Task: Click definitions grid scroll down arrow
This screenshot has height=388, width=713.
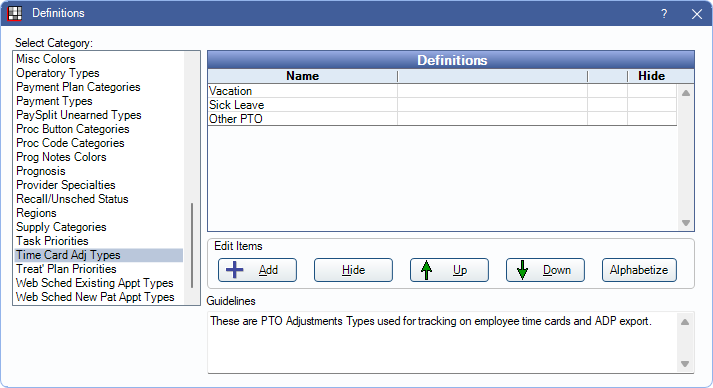Action: click(x=686, y=223)
